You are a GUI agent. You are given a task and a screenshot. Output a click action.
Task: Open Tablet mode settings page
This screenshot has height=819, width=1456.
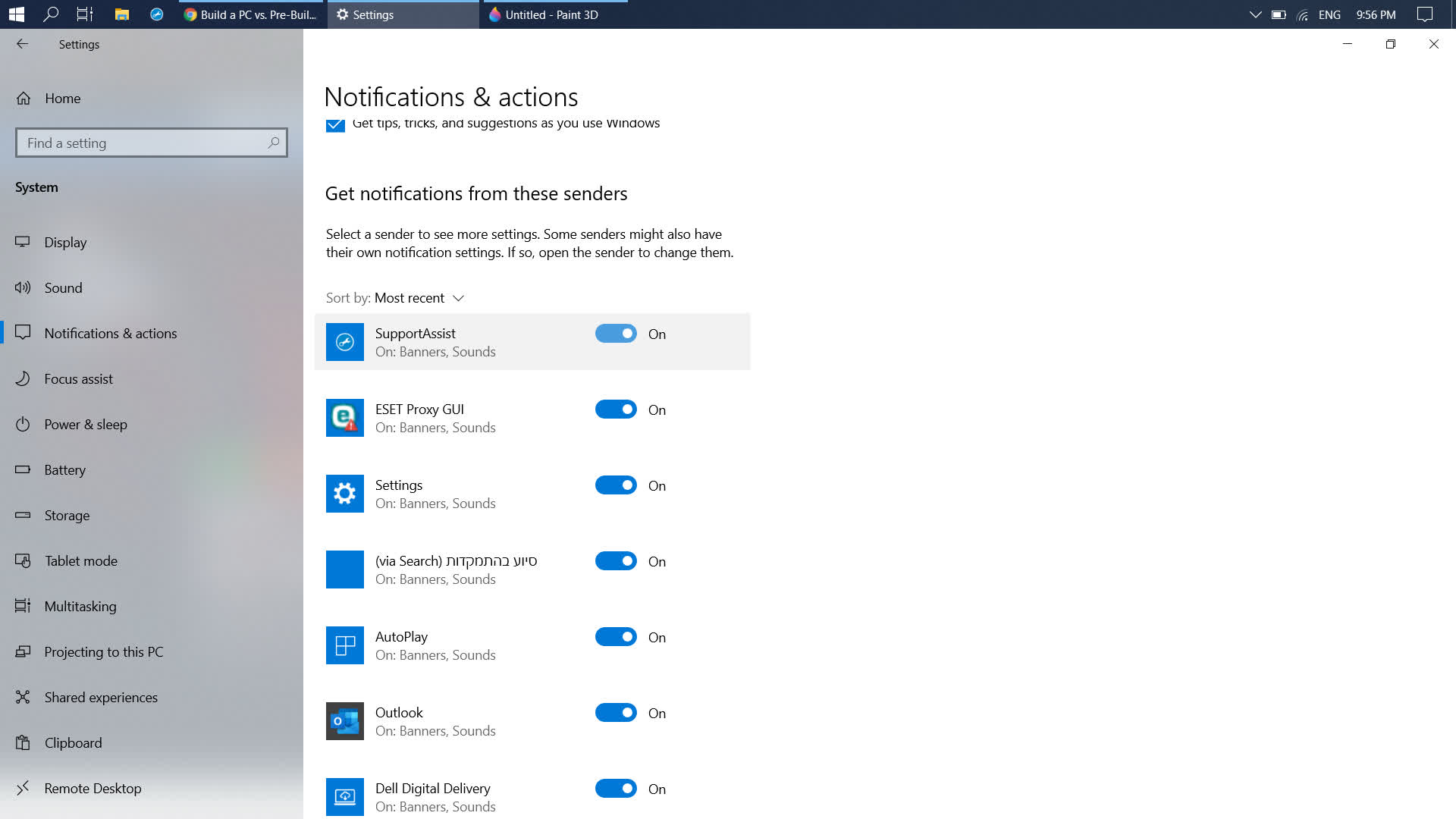(x=152, y=560)
